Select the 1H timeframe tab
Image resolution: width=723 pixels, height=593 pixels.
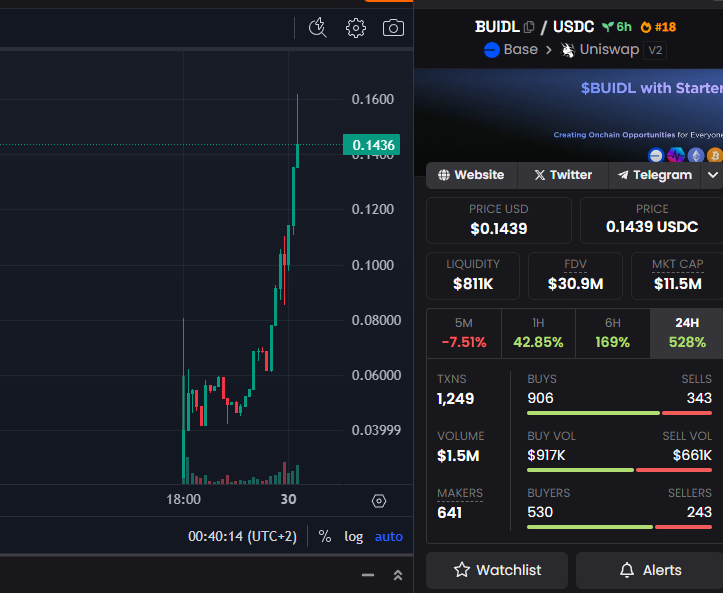pyautogui.click(x=538, y=333)
